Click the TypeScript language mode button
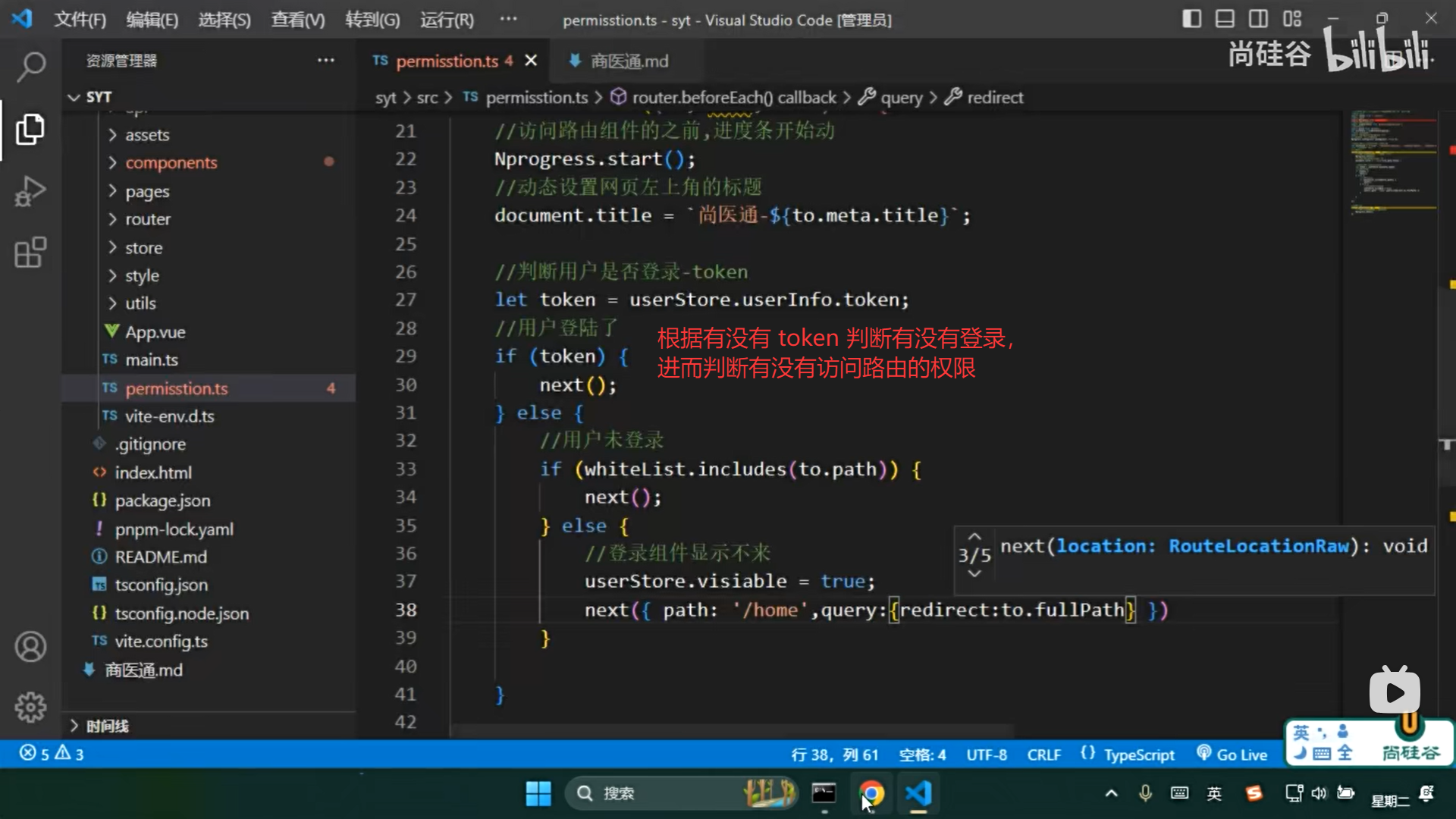 coord(1138,755)
